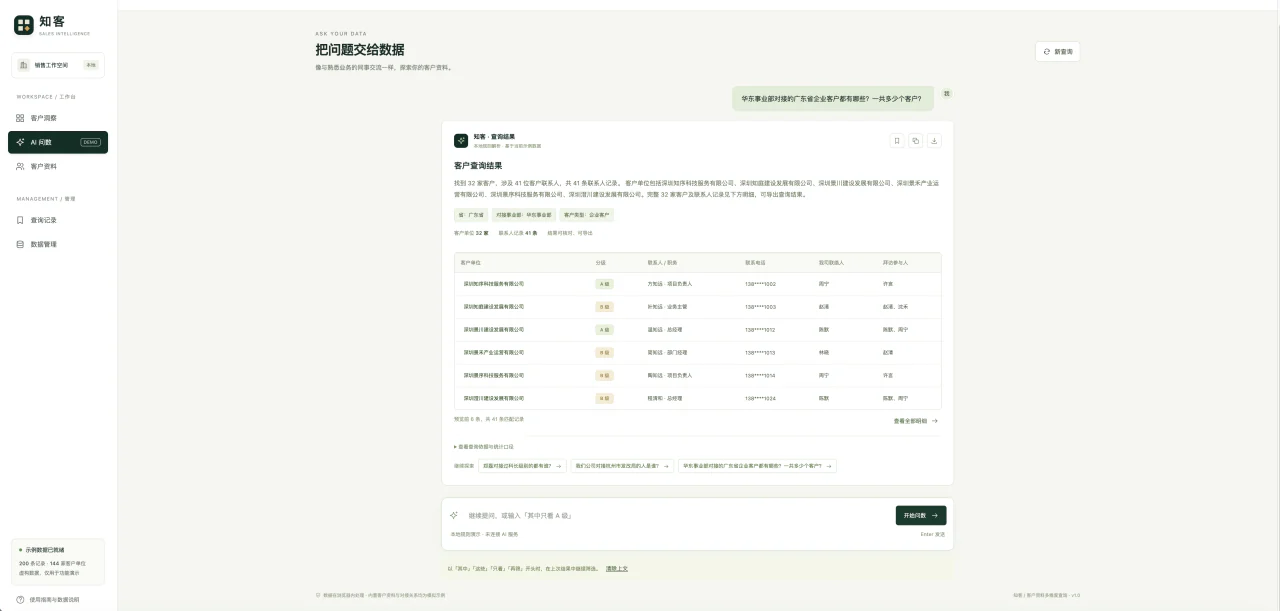Image resolution: width=1280 pixels, height=611 pixels.
Task: Click the sparkle icon beside AI 问数
Action: [x=20, y=142]
